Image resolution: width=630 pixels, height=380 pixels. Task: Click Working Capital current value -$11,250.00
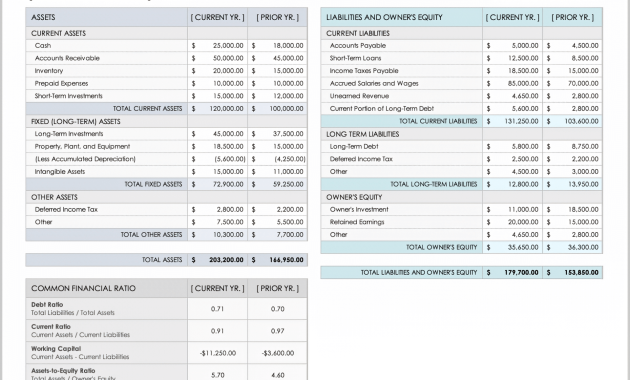click(217, 353)
